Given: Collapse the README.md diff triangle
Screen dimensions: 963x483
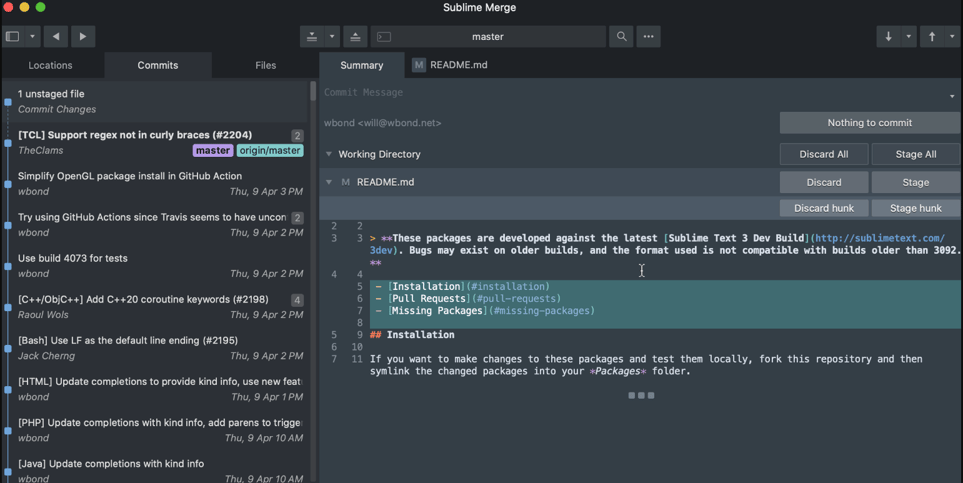Looking at the screenshot, I should click(329, 183).
